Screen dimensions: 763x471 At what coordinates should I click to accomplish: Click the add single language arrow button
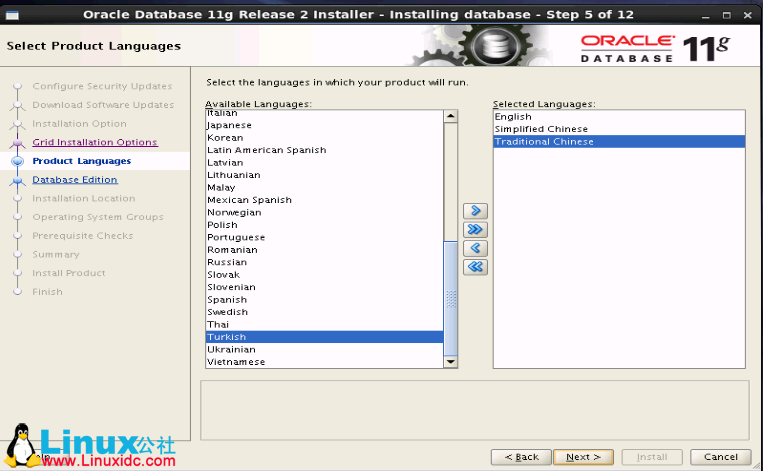click(x=475, y=211)
